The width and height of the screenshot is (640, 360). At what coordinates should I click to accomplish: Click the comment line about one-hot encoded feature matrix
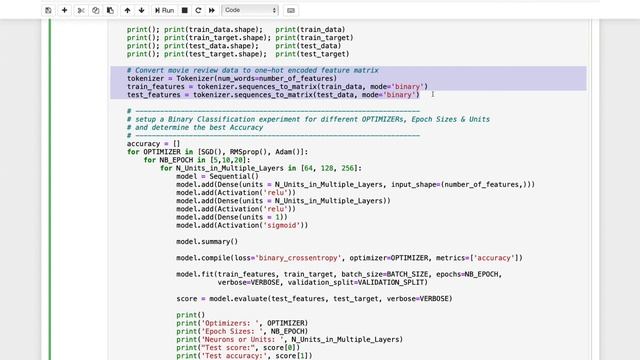[253, 70]
